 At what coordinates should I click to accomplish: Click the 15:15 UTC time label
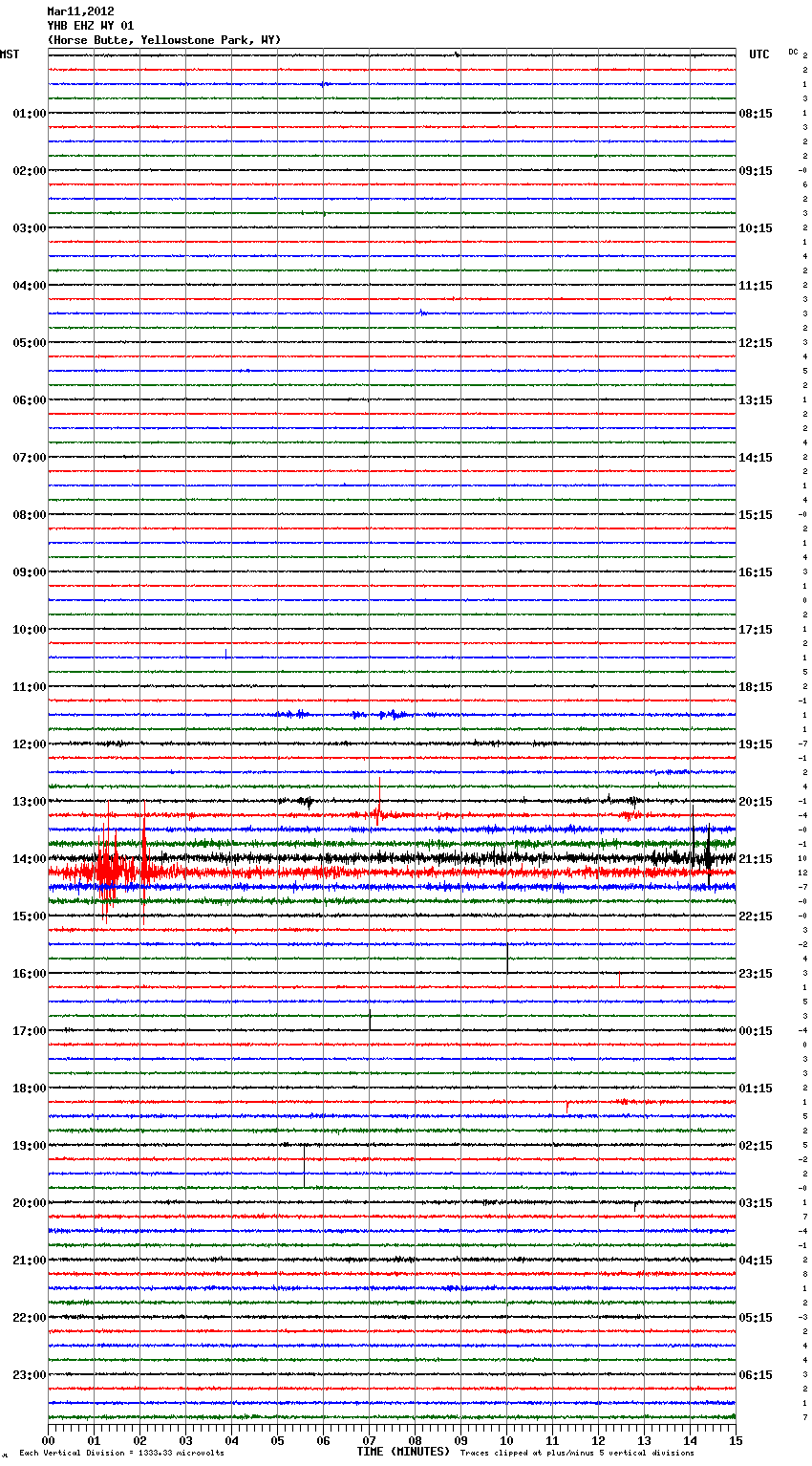pos(756,515)
